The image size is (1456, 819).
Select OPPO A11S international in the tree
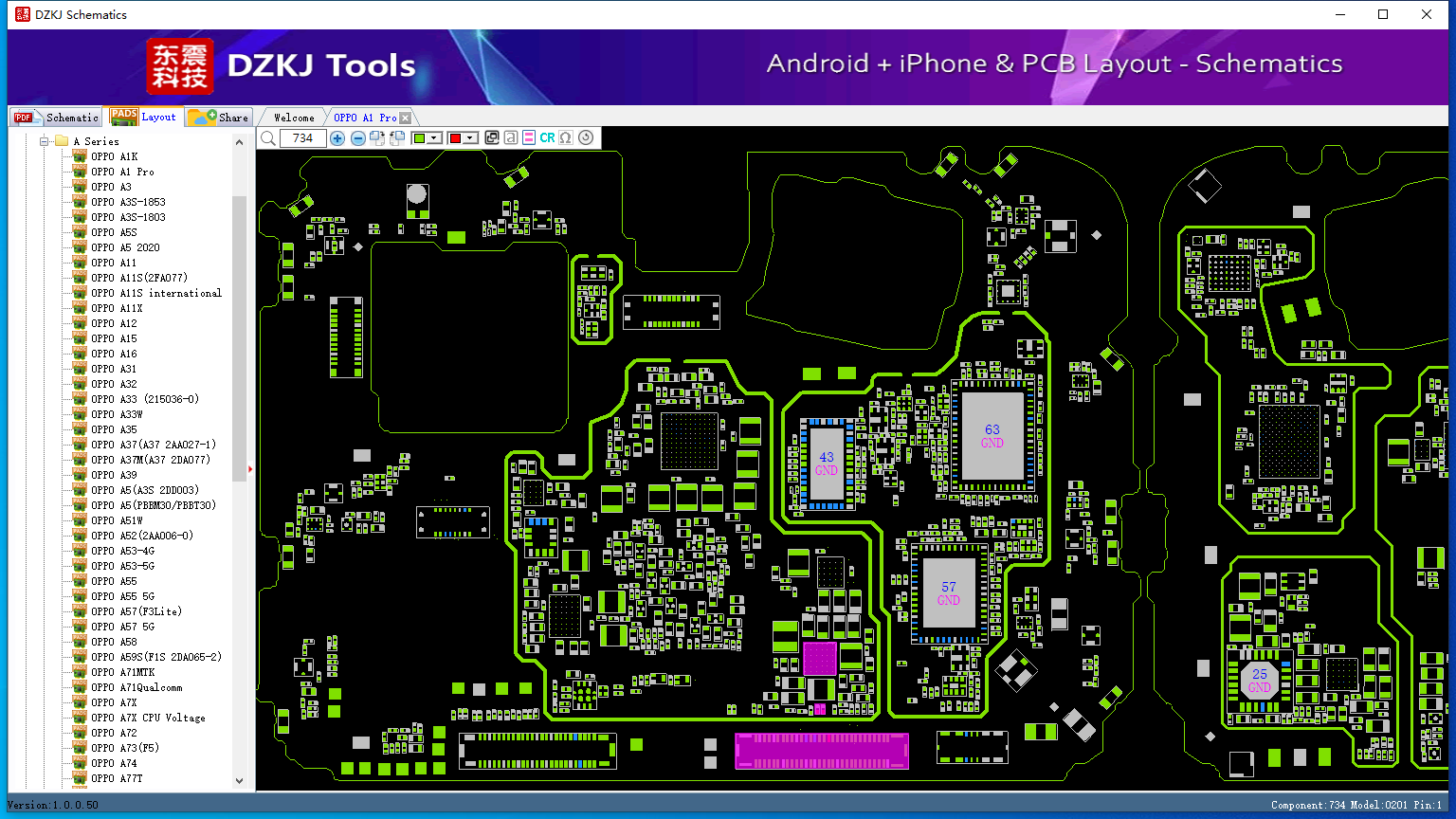coord(156,293)
